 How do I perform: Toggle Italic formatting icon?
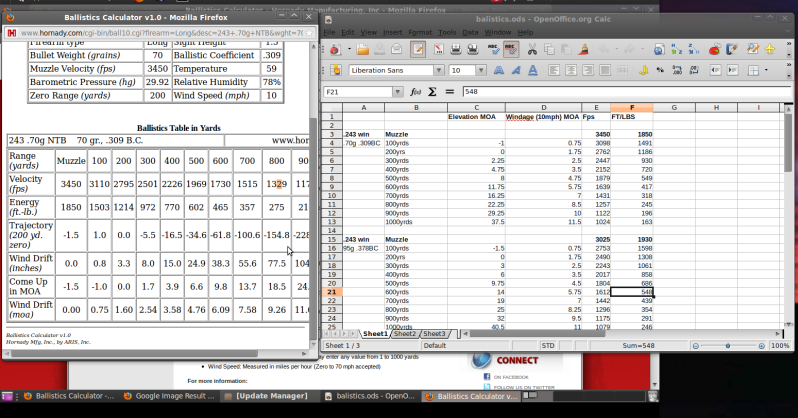[516, 70]
